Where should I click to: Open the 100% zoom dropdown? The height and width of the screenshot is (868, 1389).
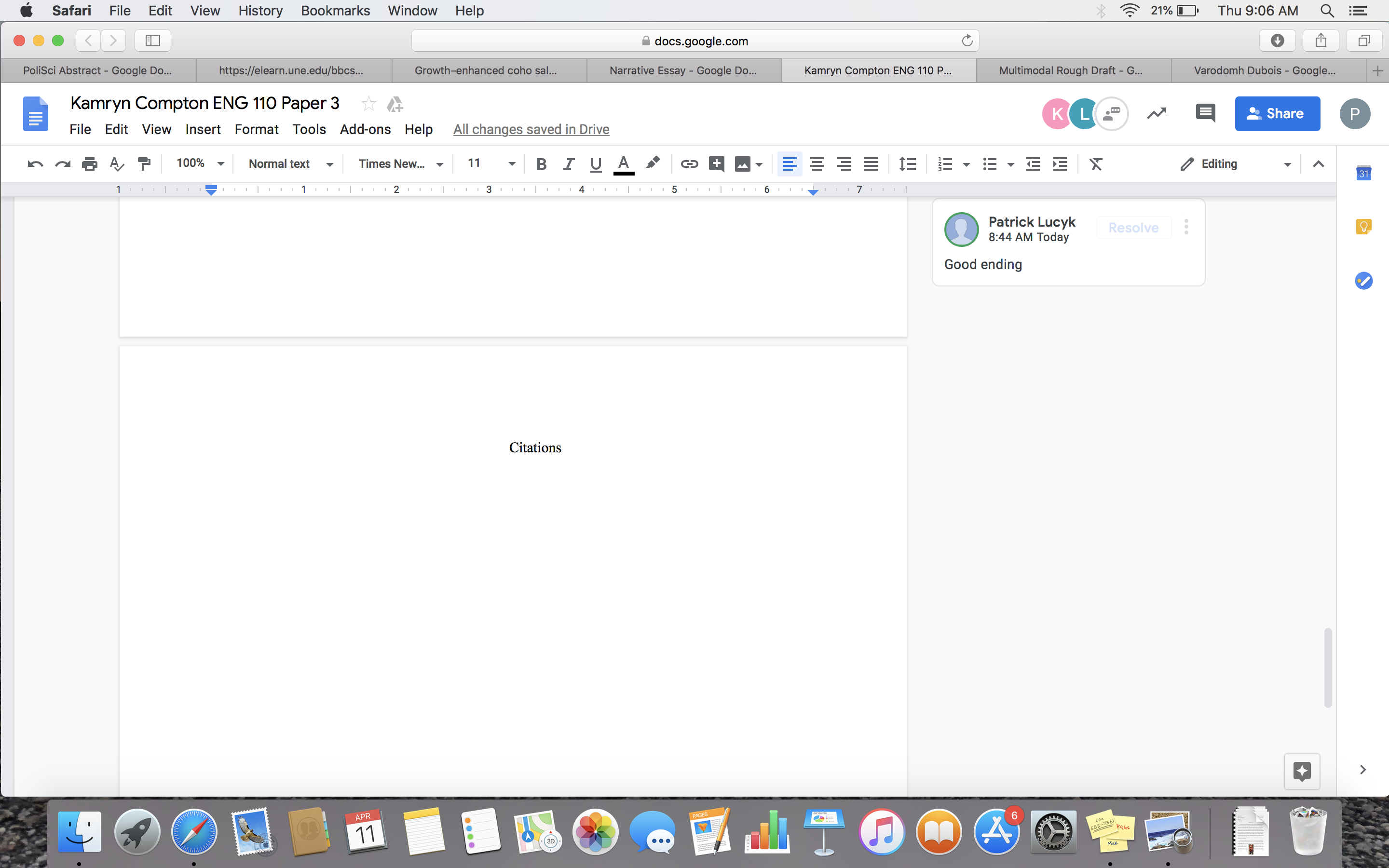click(200, 163)
